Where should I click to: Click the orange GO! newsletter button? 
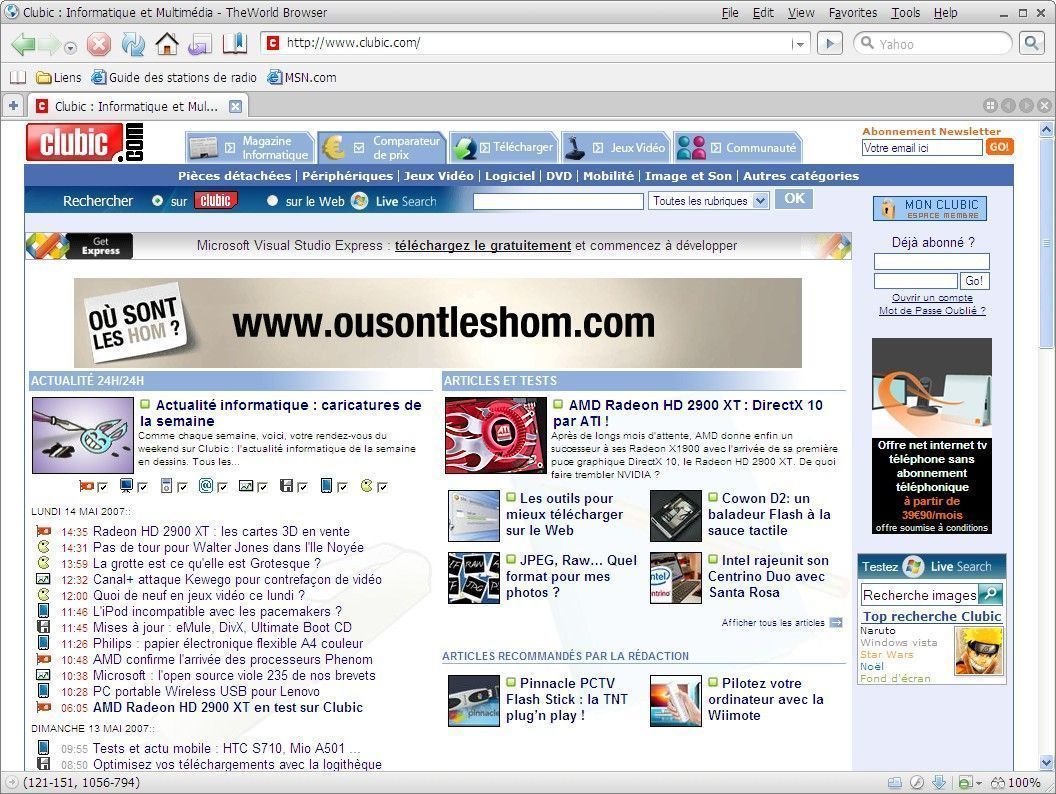[999, 147]
